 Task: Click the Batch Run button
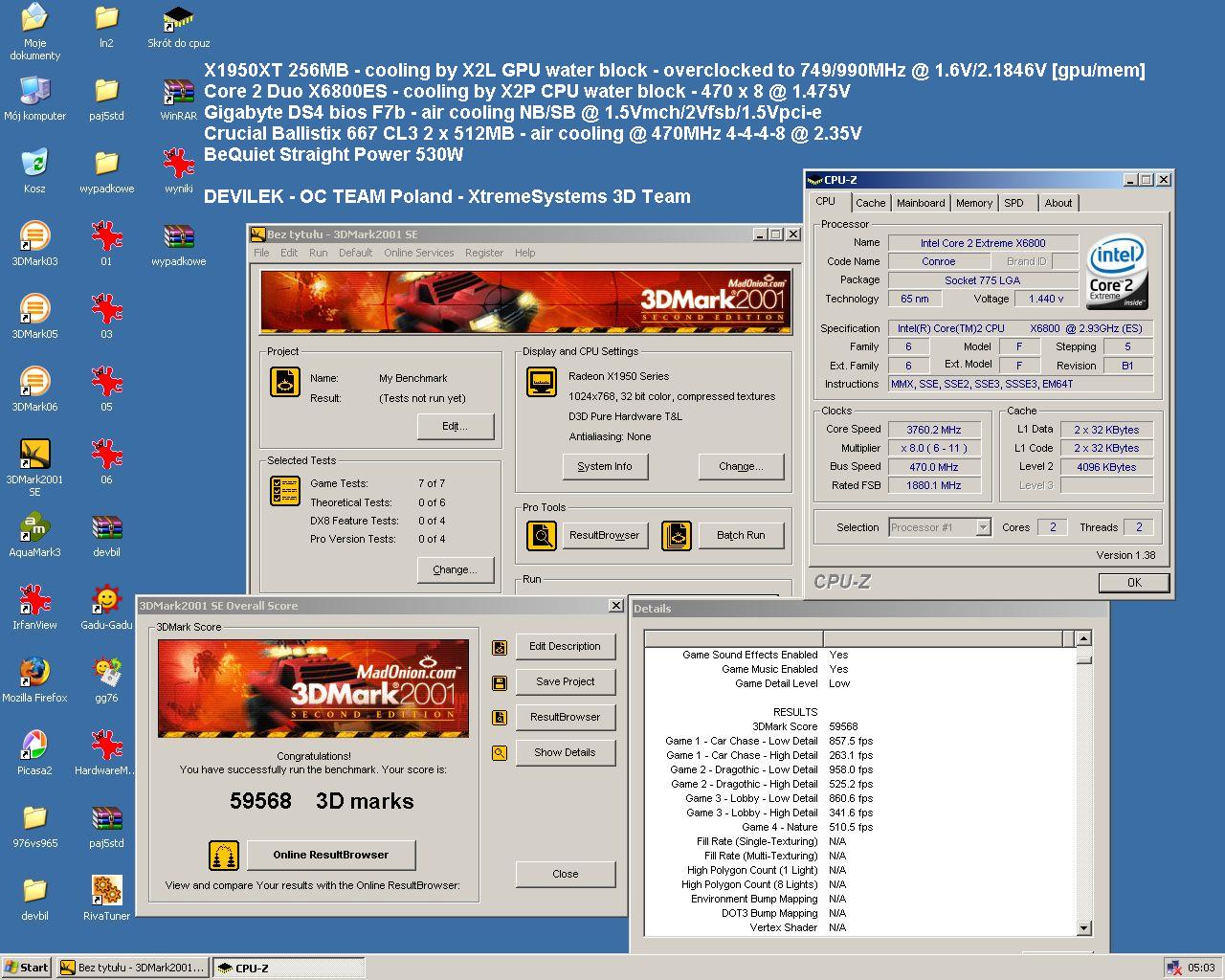(742, 535)
